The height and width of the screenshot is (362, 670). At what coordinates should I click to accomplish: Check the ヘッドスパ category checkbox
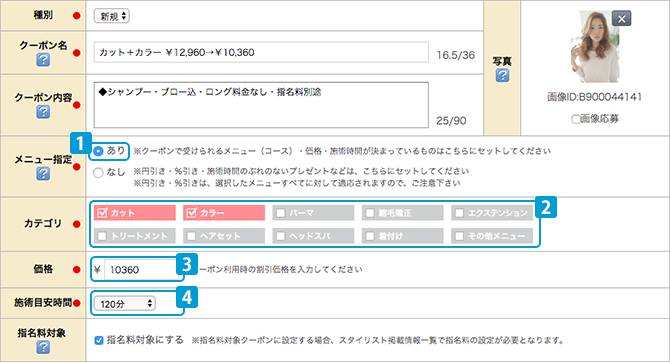coord(281,236)
